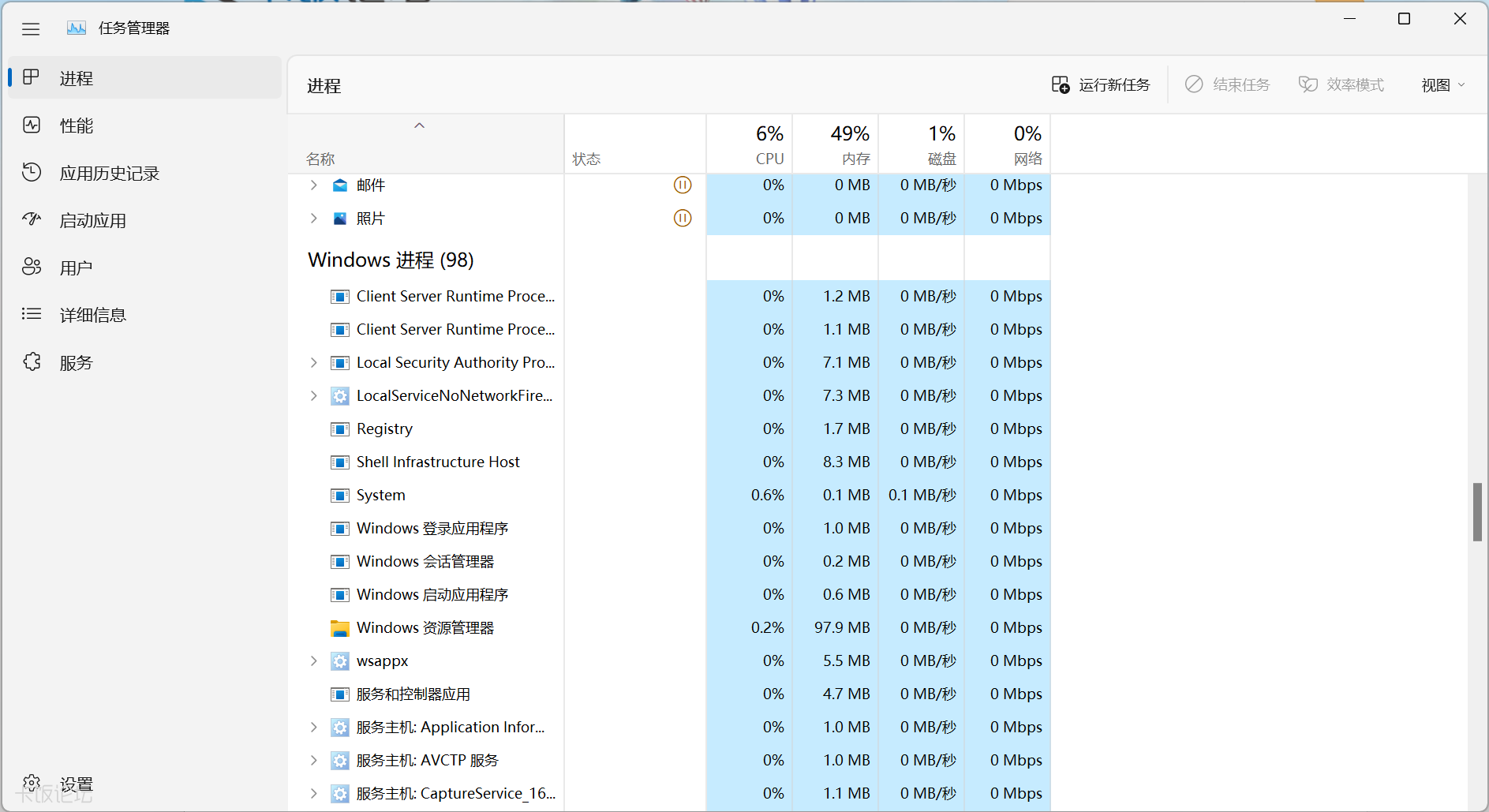Click the wsappx gear icon
Viewport: 1489px width, 812px height.
click(x=340, y=661)
